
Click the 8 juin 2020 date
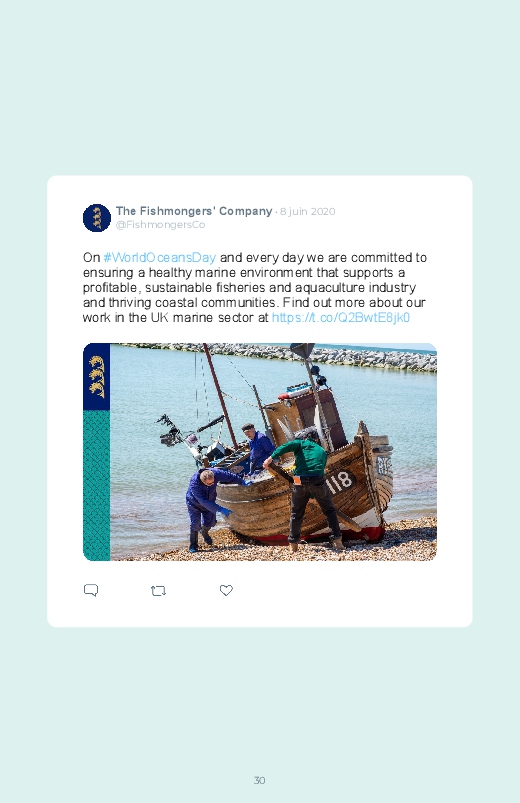pos(307,212)
